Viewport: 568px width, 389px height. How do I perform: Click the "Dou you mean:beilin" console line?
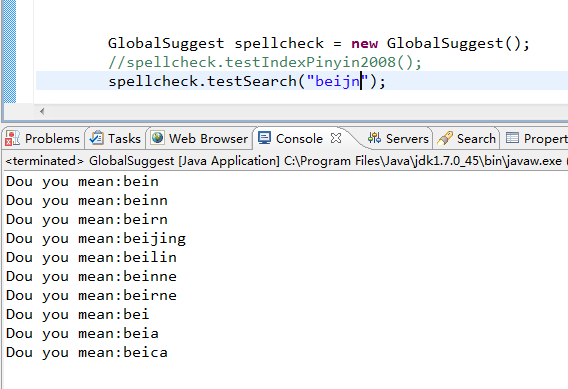91,258
